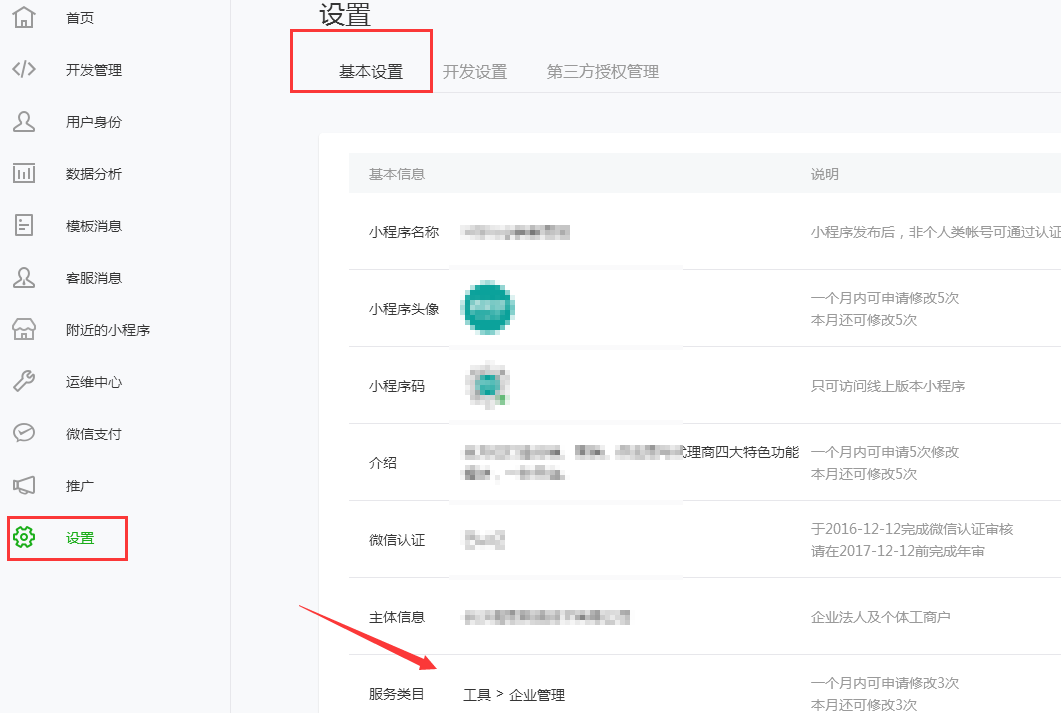
Task: Switch to the 基本设置 tab
Action: point(371,72)
